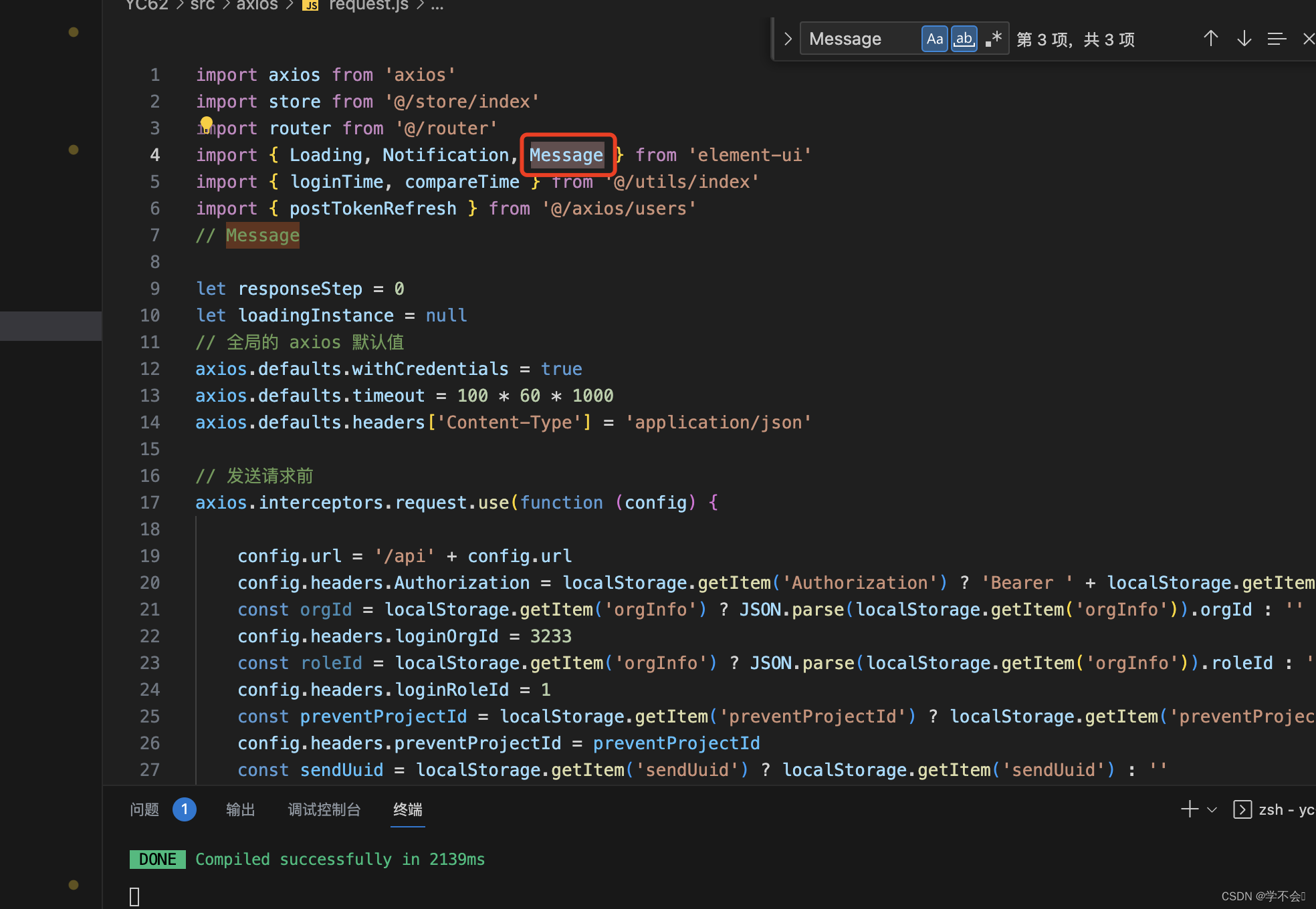Click 'function' keyword on line 17
This screenshot has width=1316, height=909.
[562, 503]
